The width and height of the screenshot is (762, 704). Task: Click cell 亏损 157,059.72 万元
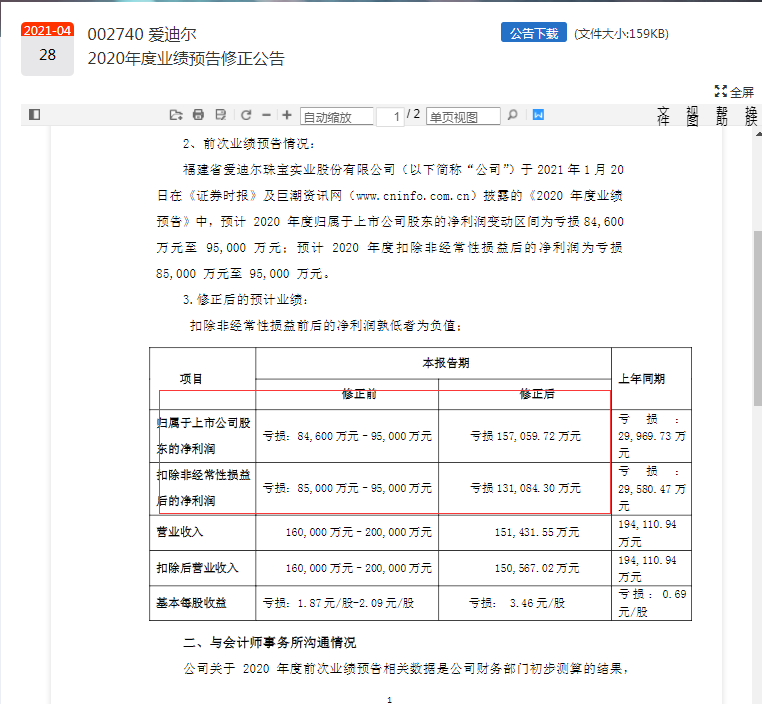(x=525, y=436)
